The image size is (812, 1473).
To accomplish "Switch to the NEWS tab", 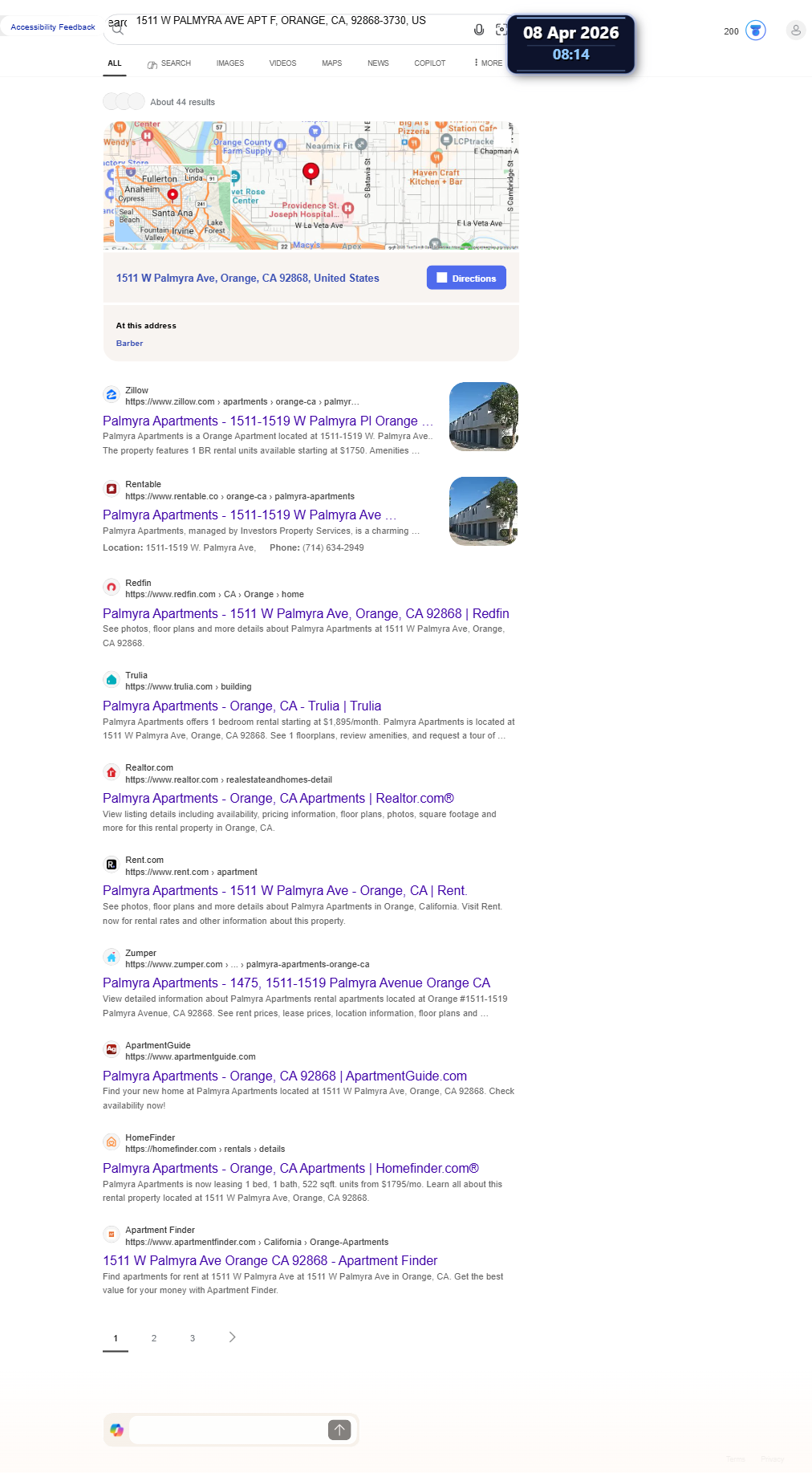I will click(x=378, y=63).
